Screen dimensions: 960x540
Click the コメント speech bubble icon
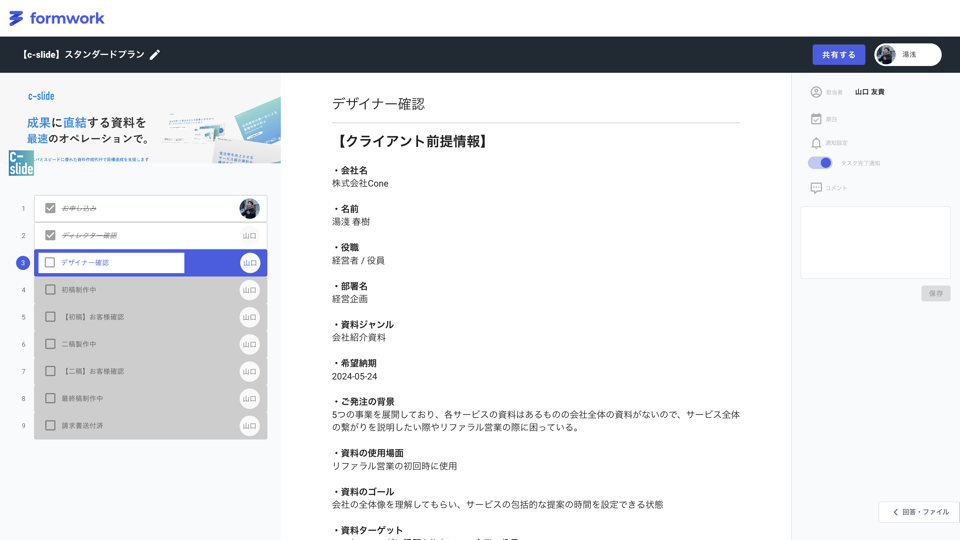pos(816,188)
